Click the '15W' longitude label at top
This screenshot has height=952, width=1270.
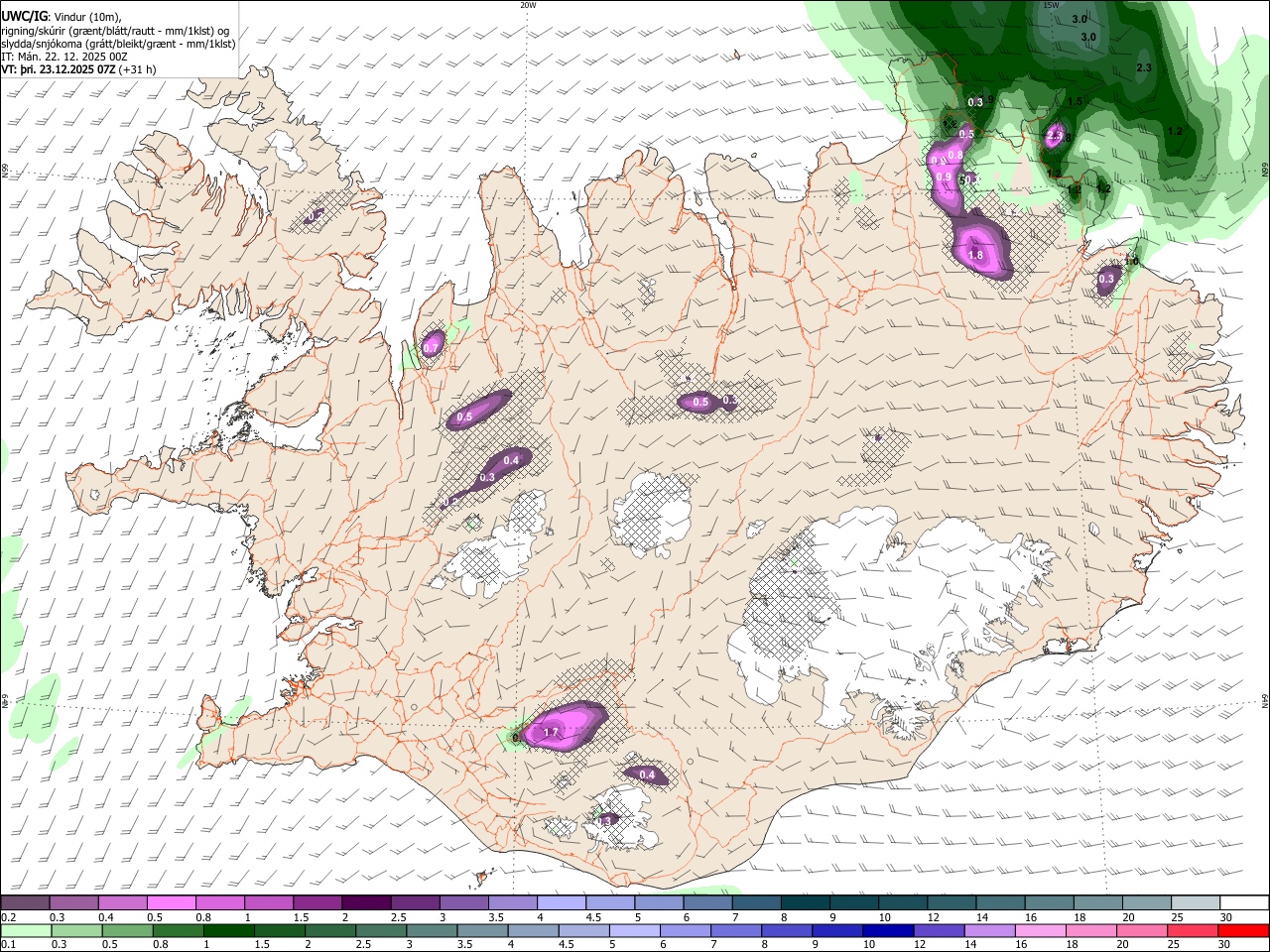click(x=1051, y=5)
